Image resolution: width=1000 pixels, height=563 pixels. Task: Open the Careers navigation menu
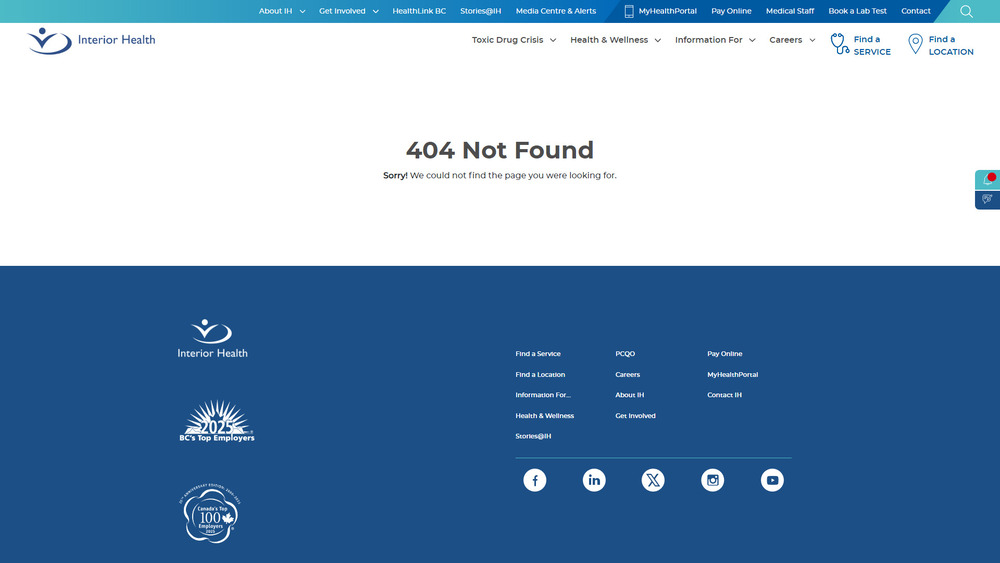(x=792, y=40)
